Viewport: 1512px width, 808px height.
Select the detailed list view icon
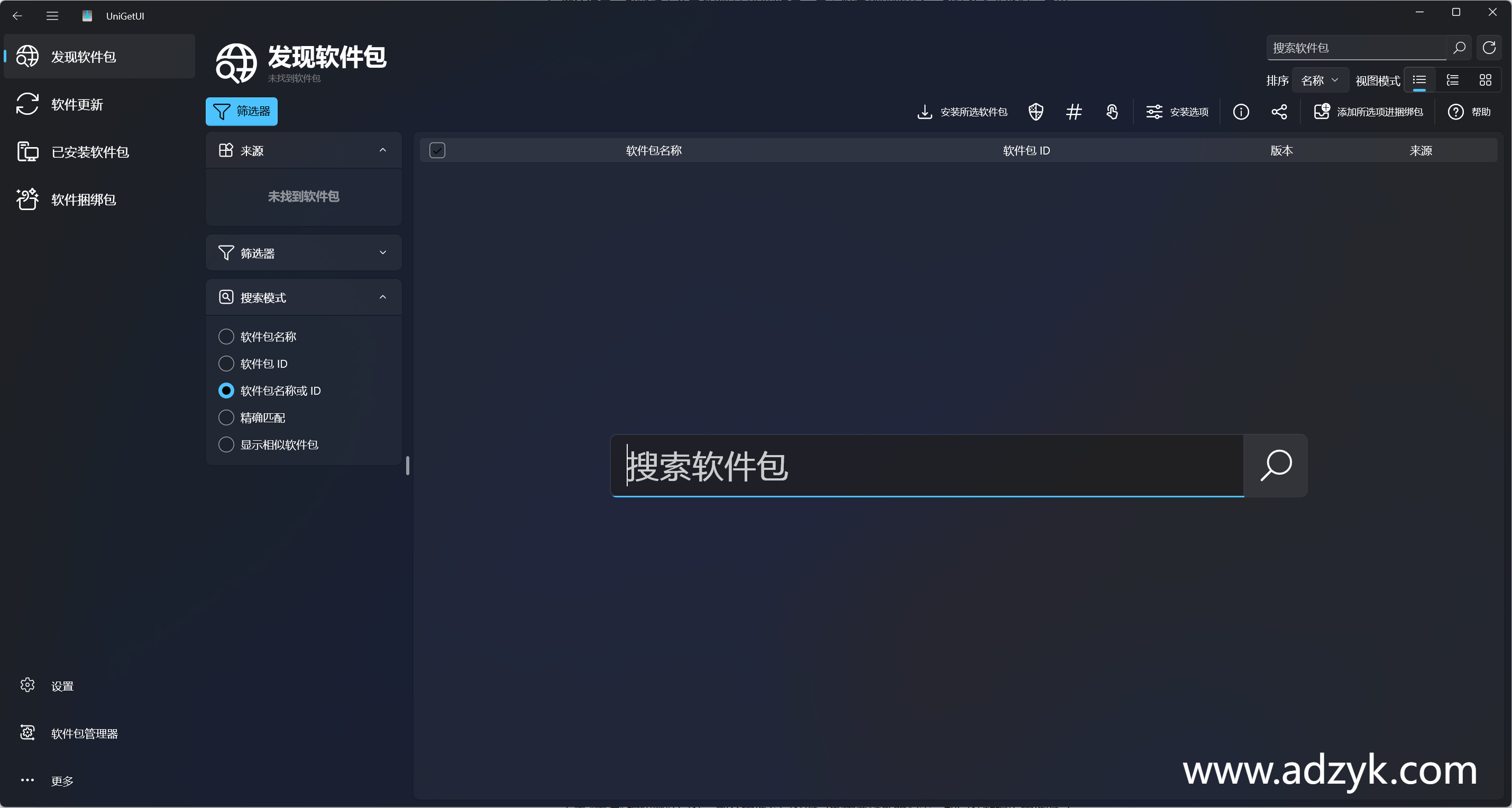(1453, 80)
